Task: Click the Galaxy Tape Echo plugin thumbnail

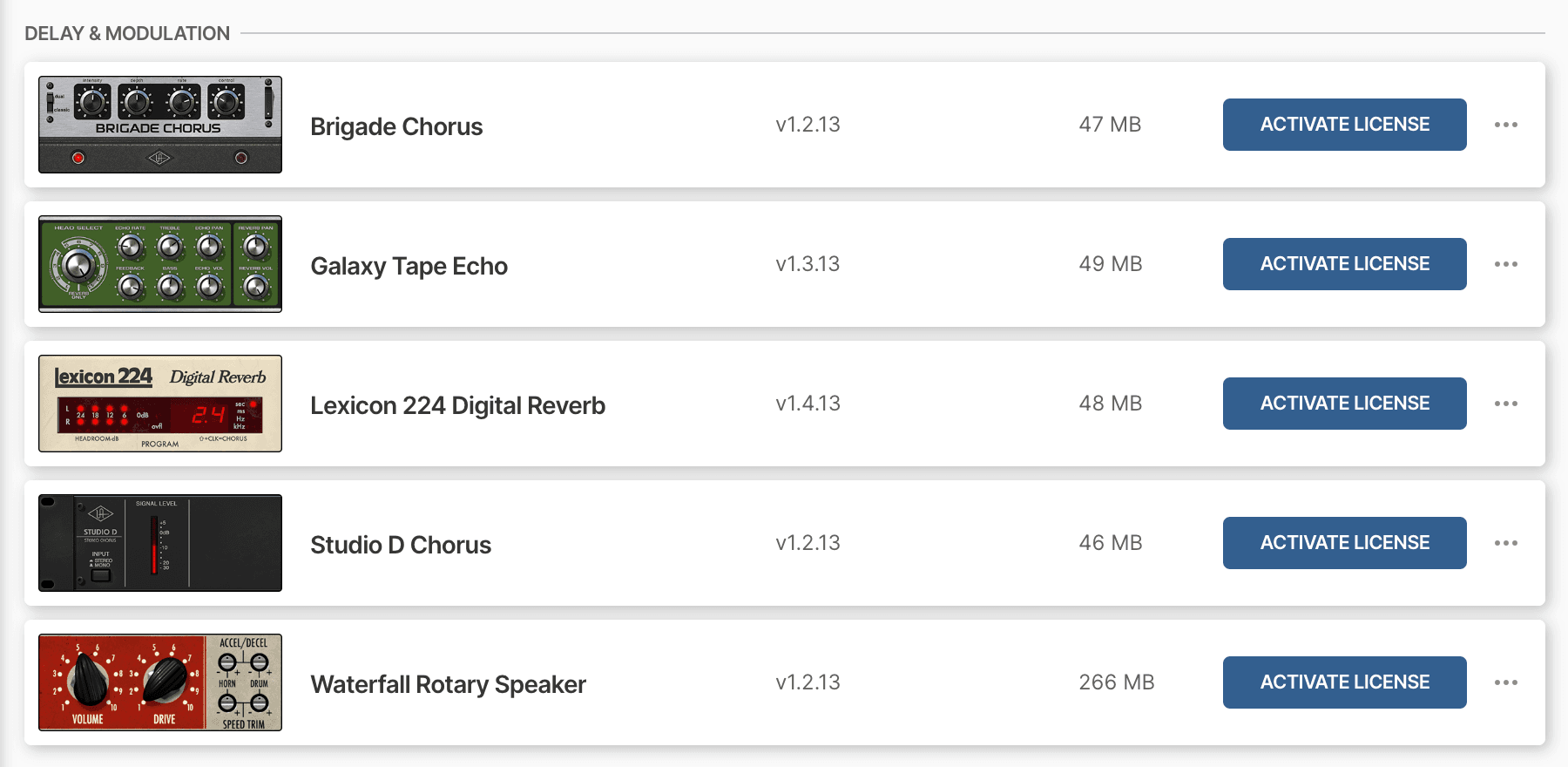Action: pyautogui.click(x=160, y=264)
